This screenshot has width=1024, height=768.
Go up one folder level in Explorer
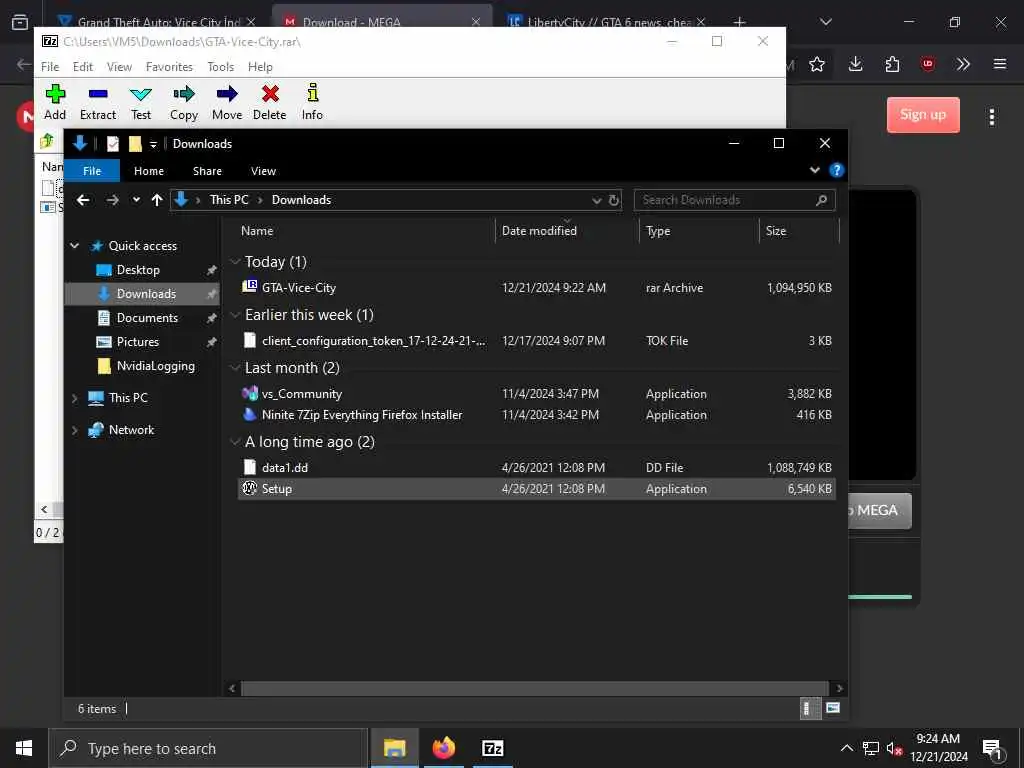click(x=157, y=200)
